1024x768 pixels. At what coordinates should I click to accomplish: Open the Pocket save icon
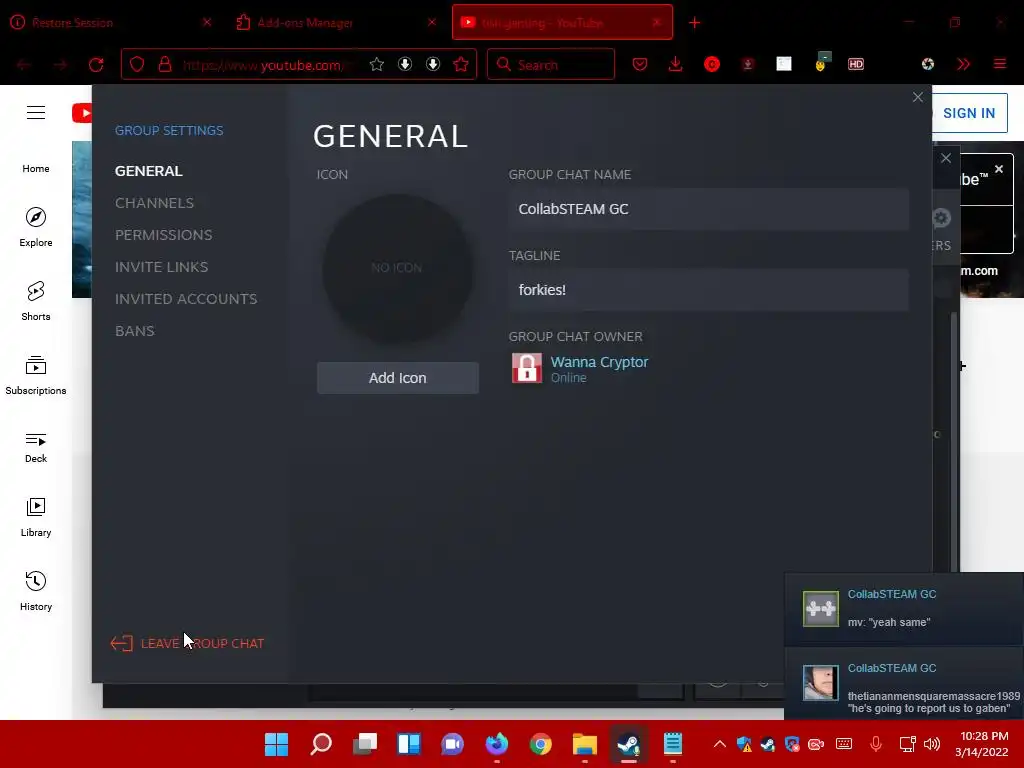tap(640, 64)
